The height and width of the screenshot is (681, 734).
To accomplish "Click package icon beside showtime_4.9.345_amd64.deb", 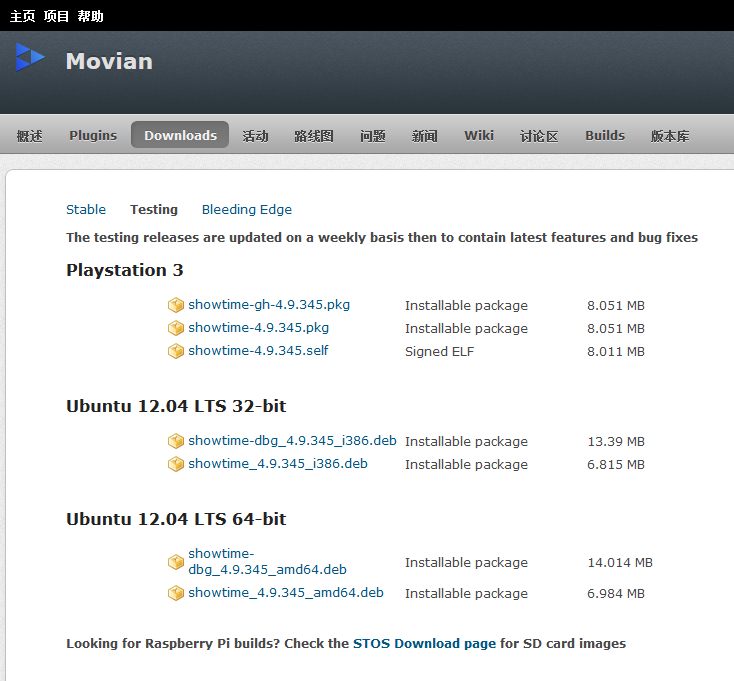I will click(176, 593).
